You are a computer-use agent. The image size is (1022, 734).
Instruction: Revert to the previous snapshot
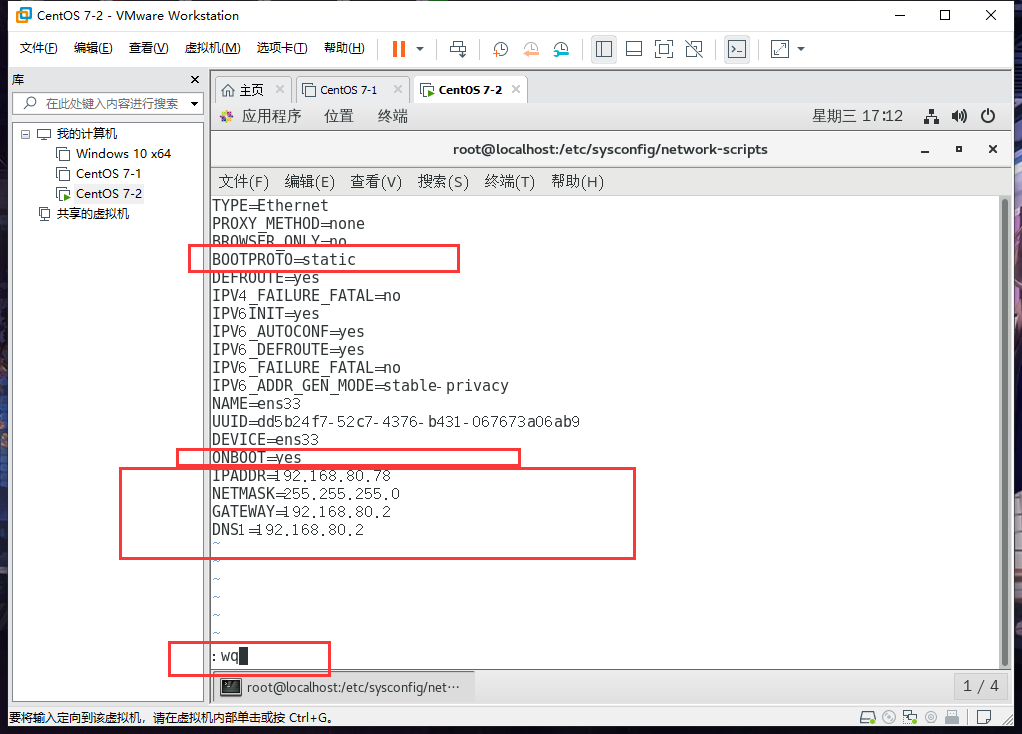[x=531, y=49]
